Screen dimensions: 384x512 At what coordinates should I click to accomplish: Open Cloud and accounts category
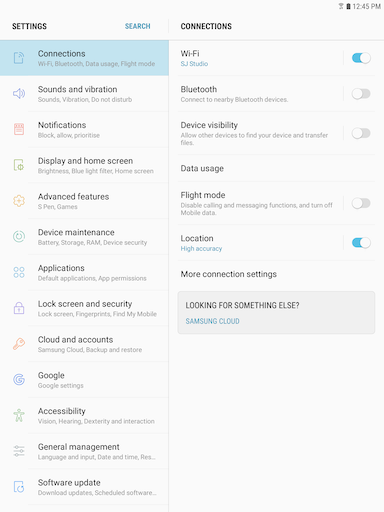[84, 344]
